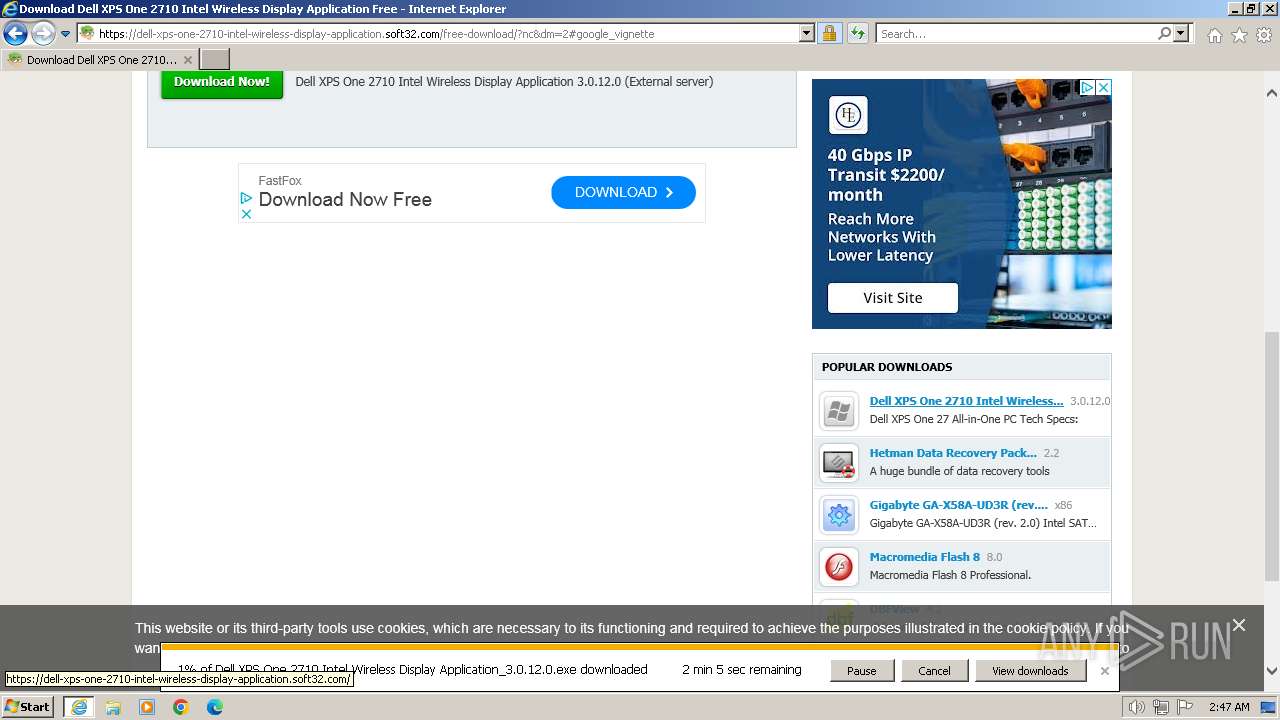This screenshot has height=720, width=1280.
Task: Click the 2:47 AM clock
Action: pyautogui.click(x=1229, y=707)
